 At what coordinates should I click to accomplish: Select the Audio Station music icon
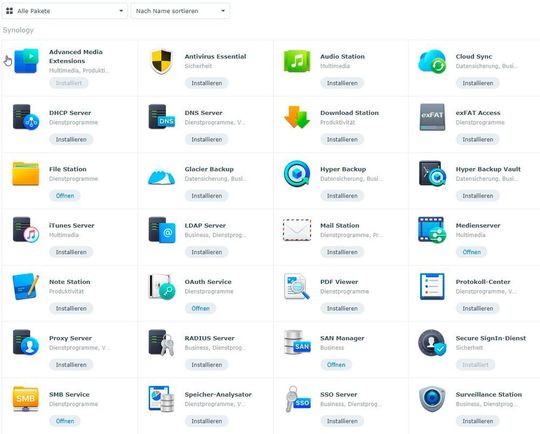(x=297, y=61)
